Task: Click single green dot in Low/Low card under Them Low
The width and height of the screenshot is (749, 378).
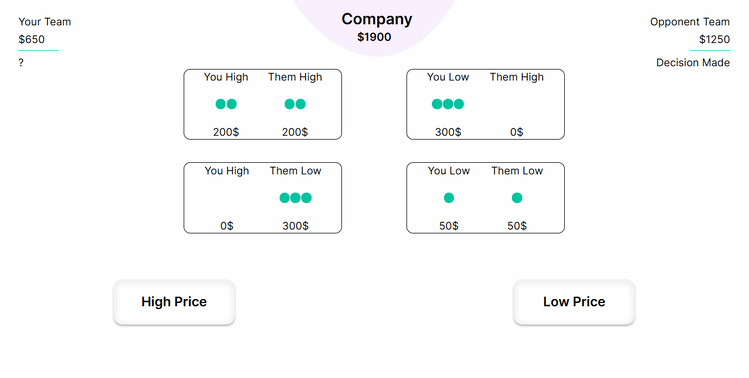Action: tap(517, 198)
